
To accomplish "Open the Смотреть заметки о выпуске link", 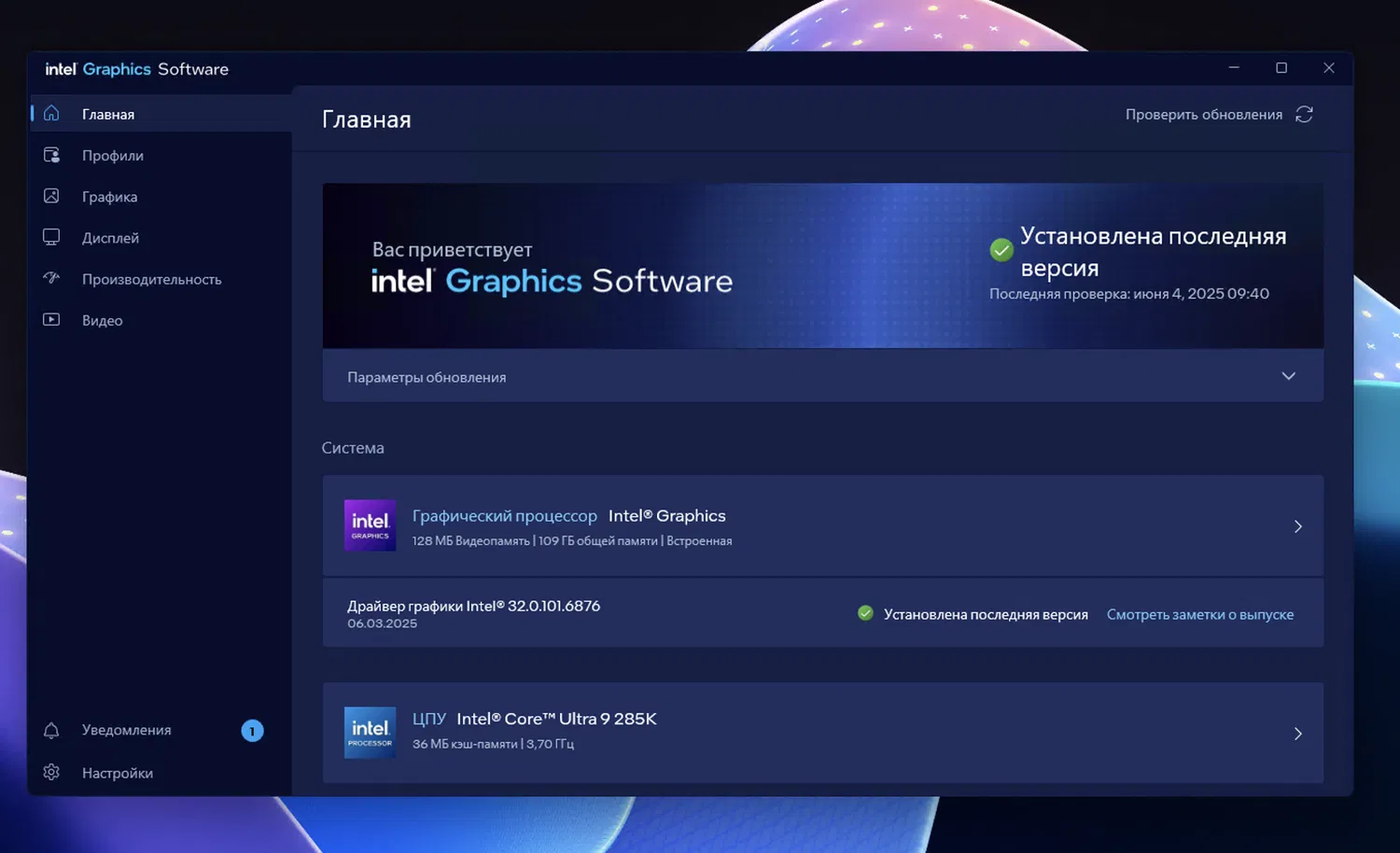I will 1200,614.
